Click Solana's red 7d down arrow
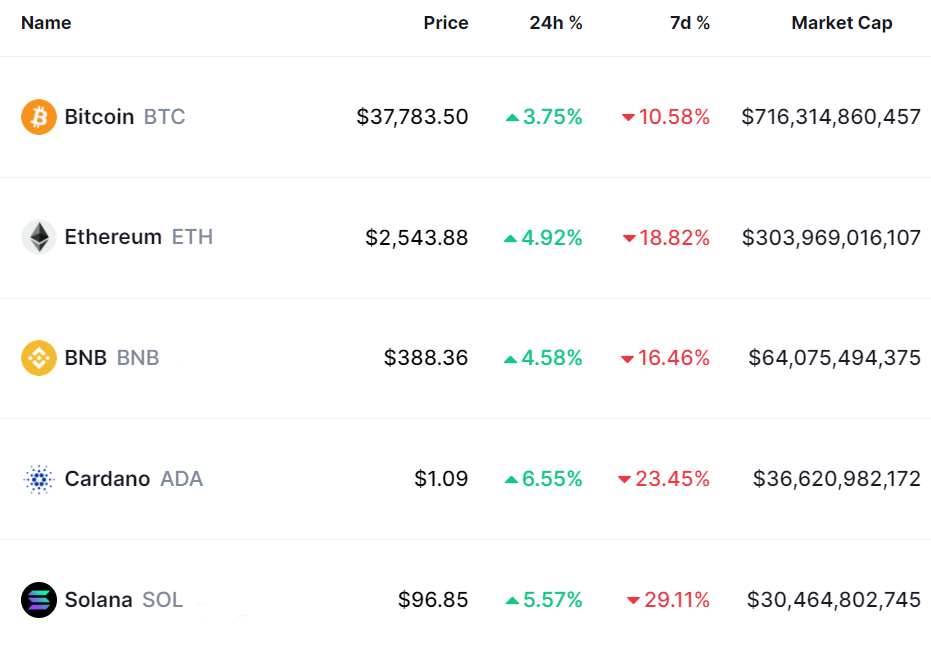Viewport: 931px width, 658px height. [x=633, y=601]
